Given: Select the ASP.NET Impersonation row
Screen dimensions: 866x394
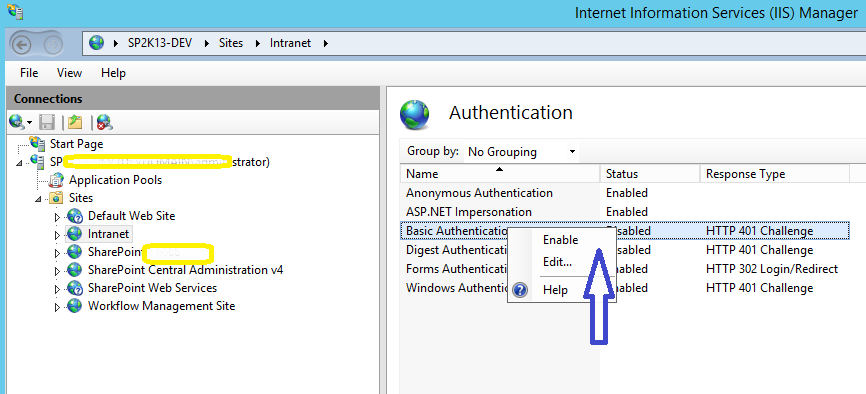Looking at the screenshot, I should (x=625, y=212).
